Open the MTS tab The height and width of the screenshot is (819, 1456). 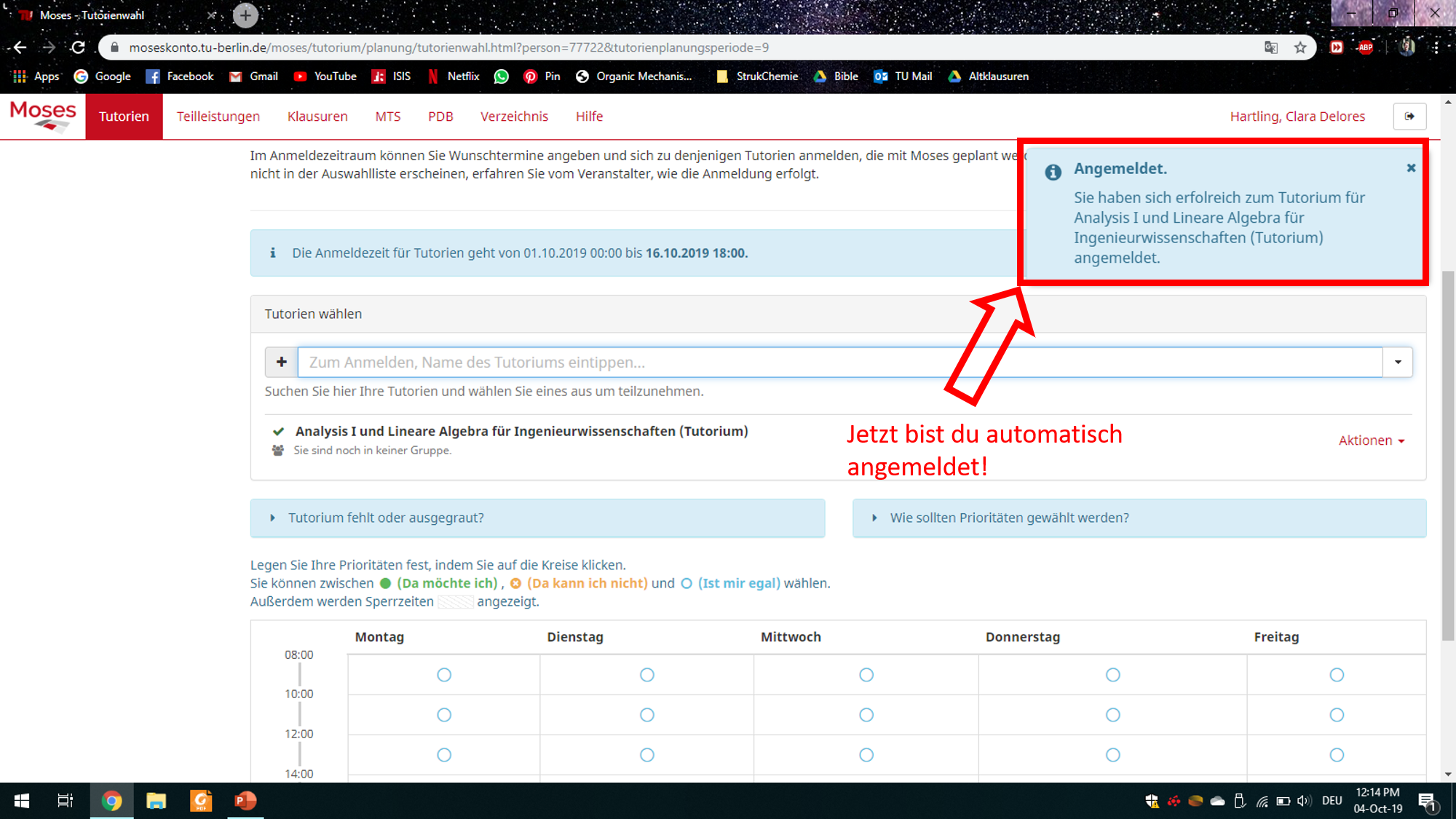(x=388, y=116)
